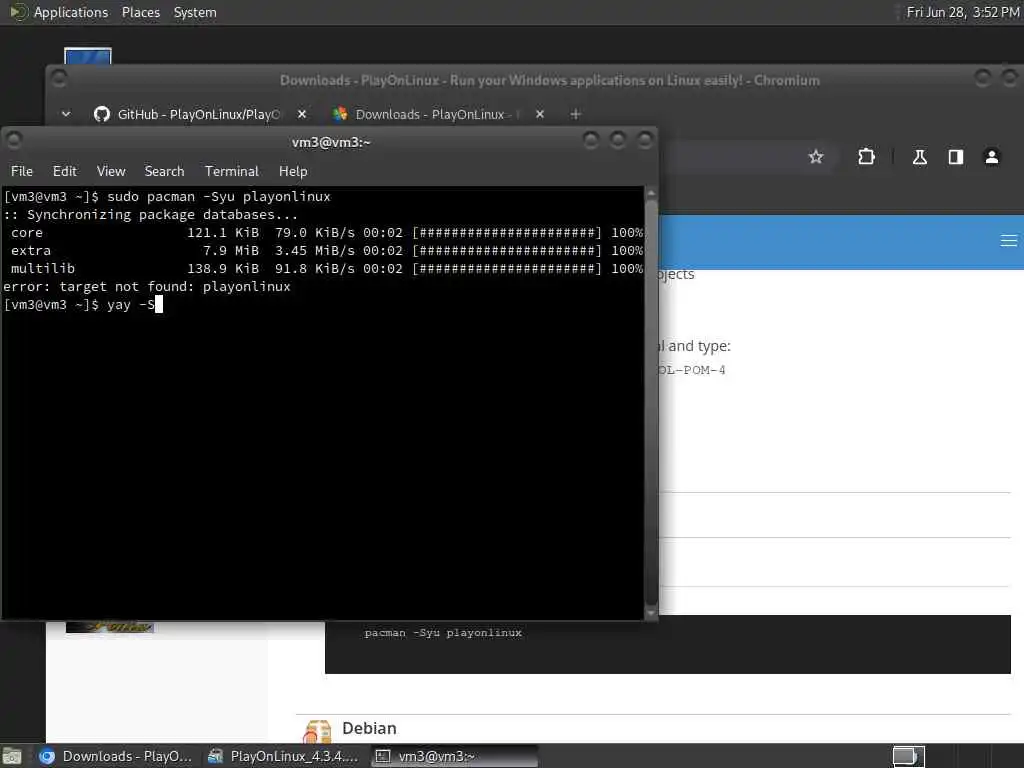Open the terminal View menu
The height and width of the screenshot is (768, 1024).
[111, 171]
